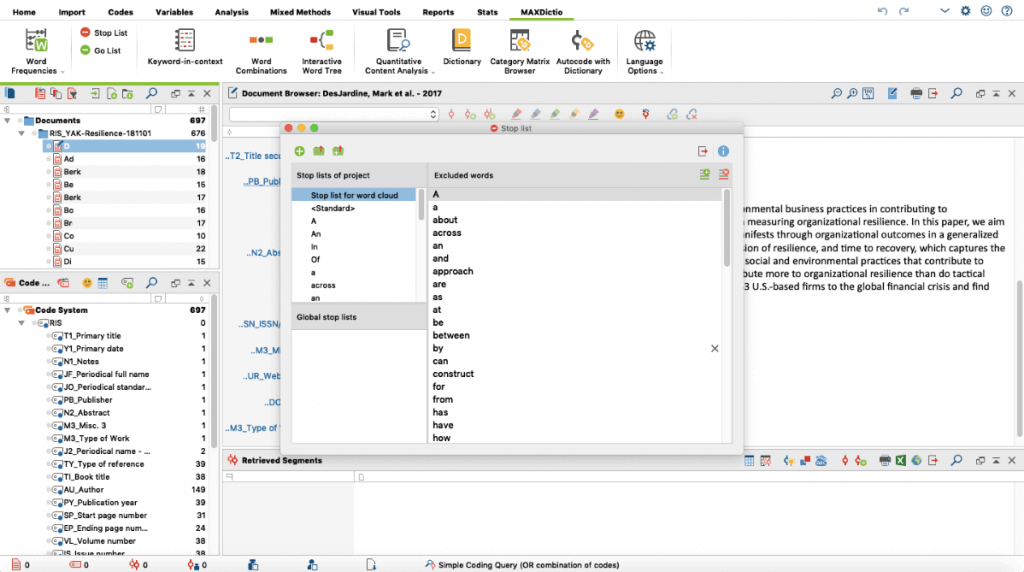Viewport: 1024px width, 572px height.
Task: Click Autocode with Dictionary
Action: [583, 51]
